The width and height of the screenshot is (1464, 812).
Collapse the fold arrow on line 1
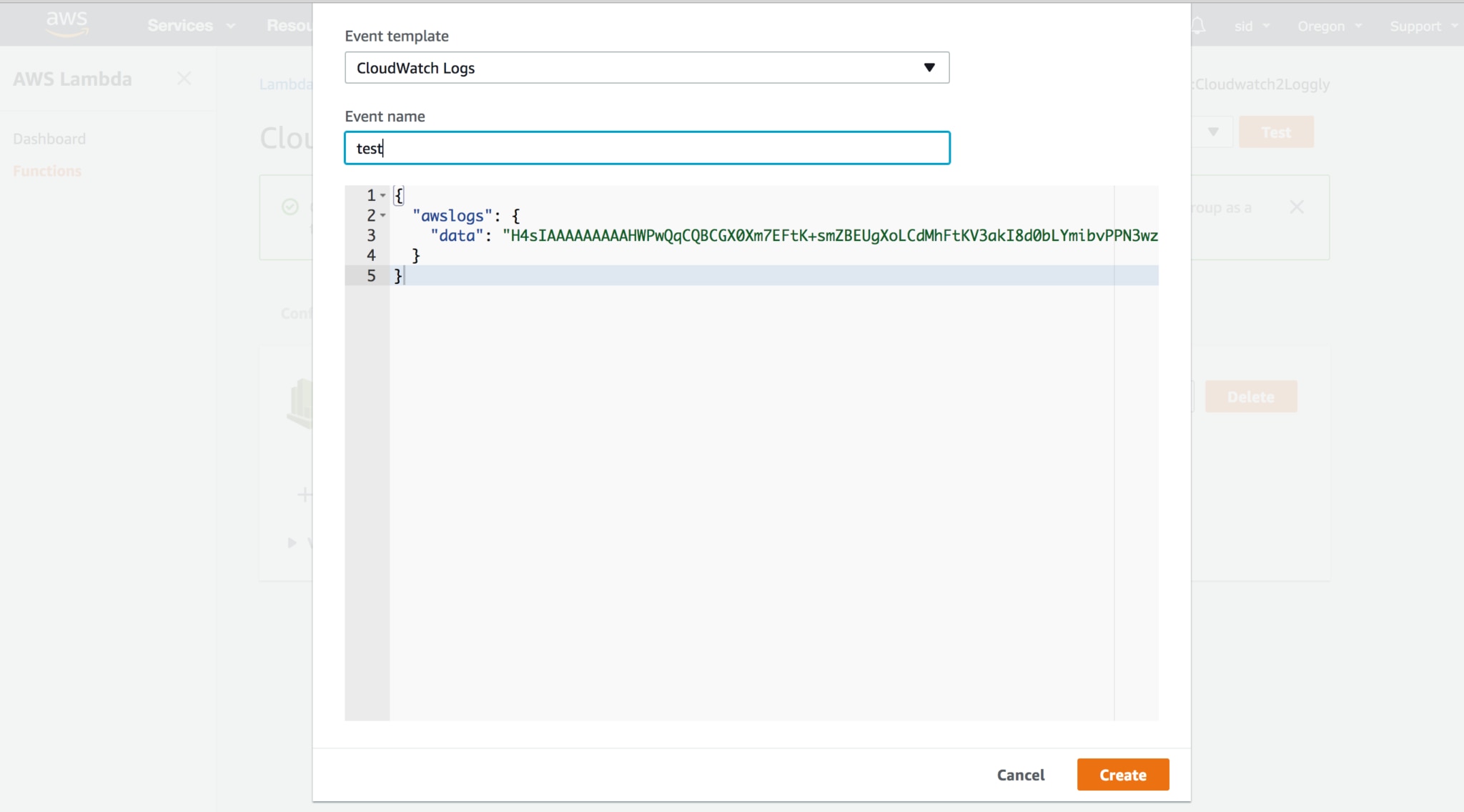coord(383,195)
